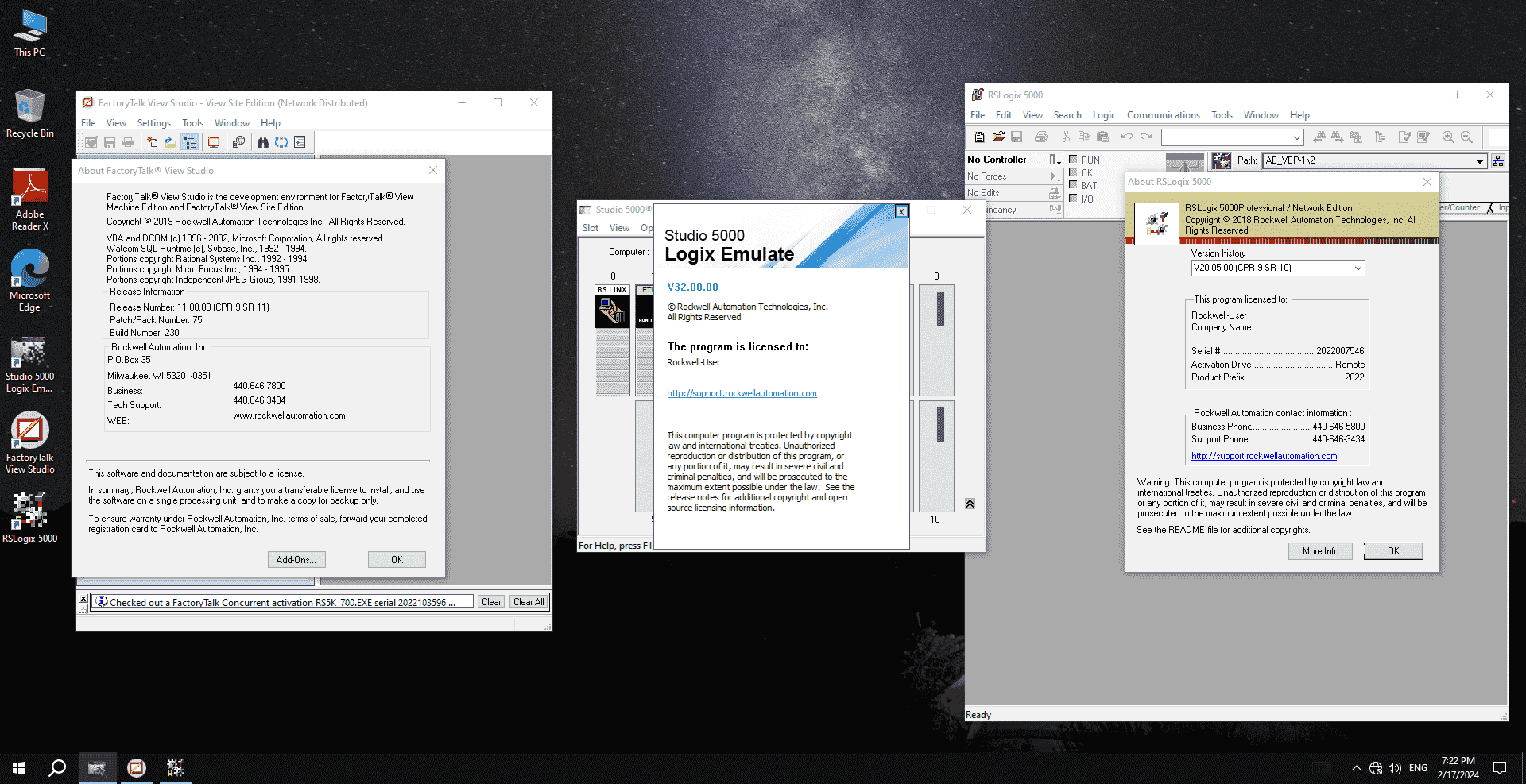Click the I/O status indicator box

[1073, 199]
